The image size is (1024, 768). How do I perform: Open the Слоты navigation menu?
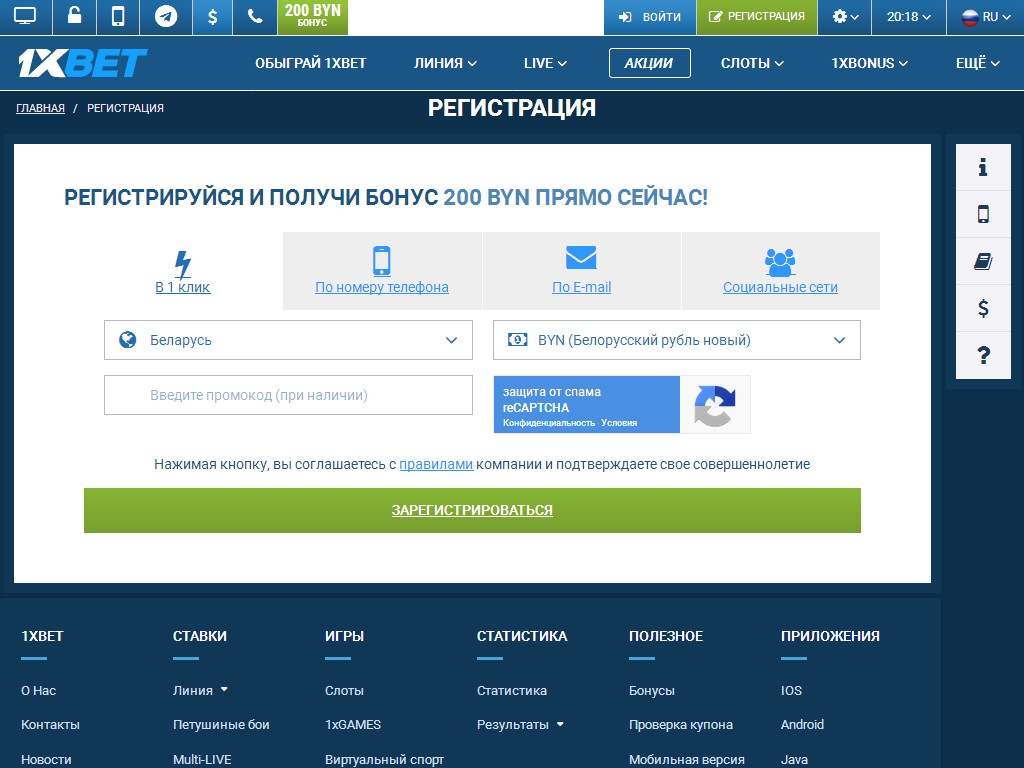[x=752, y=63]
